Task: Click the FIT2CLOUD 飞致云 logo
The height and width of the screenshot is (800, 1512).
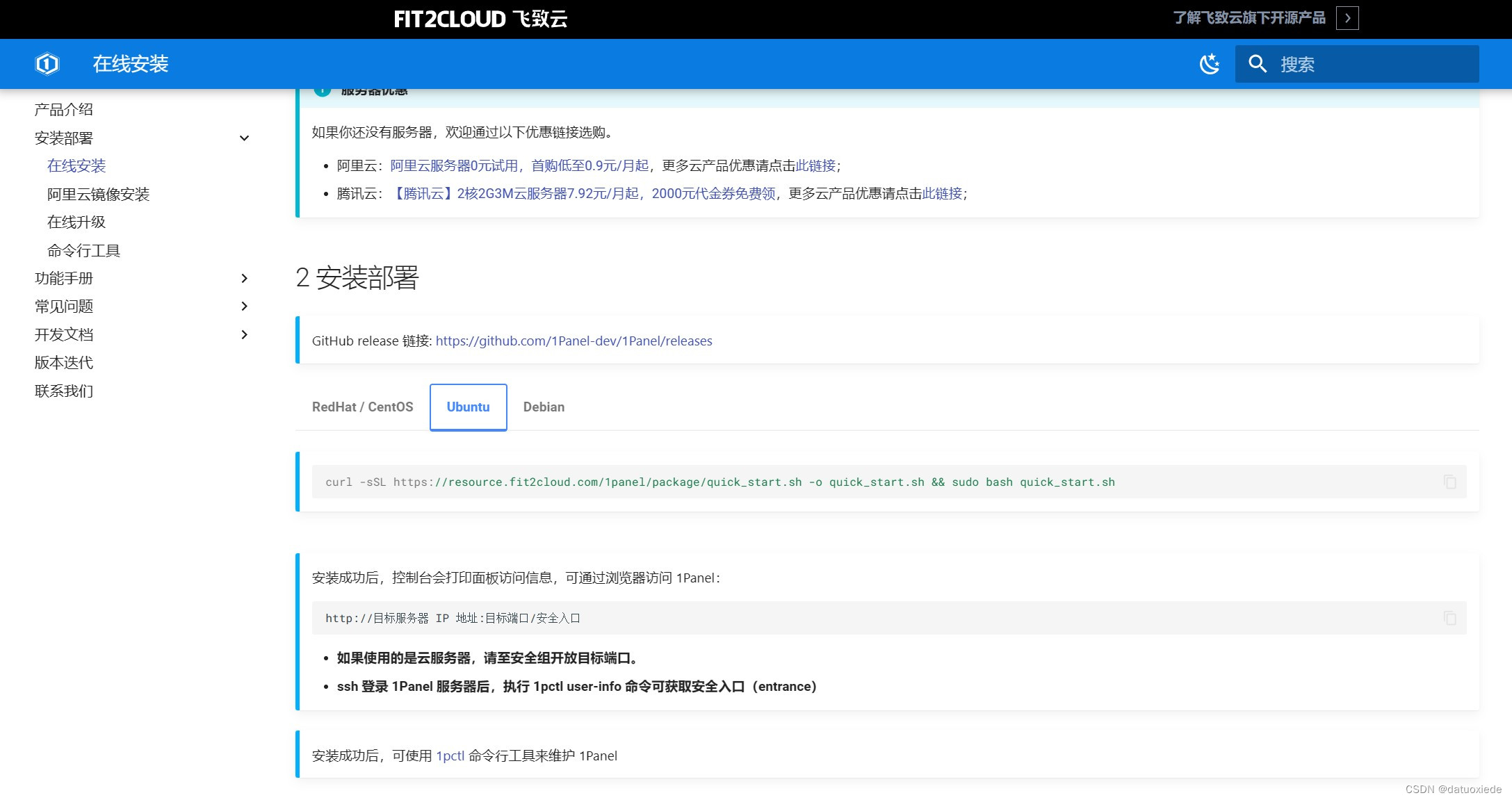Action: tap(480, 19)
